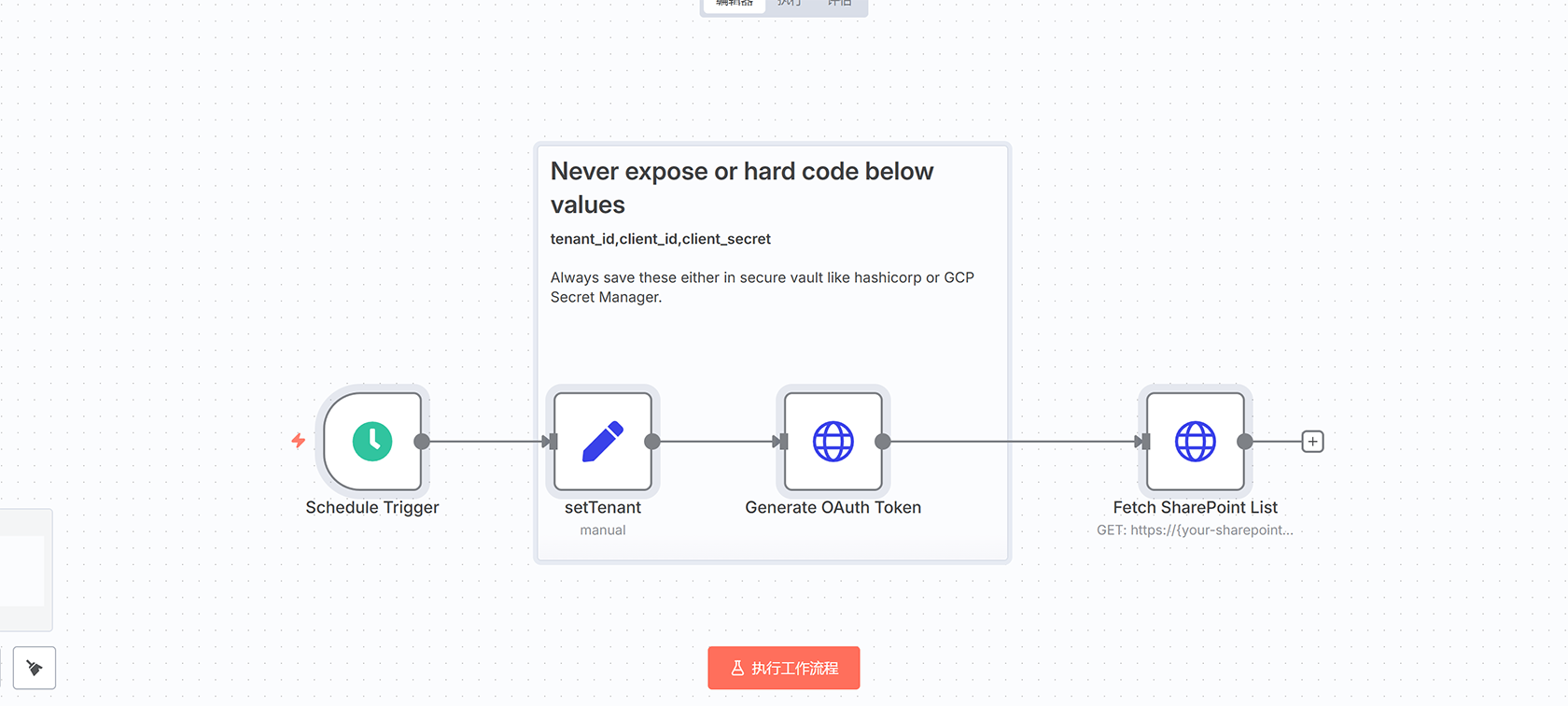Click the Fetch SharePoint List GET subtitle

(x=1195, y=530)
